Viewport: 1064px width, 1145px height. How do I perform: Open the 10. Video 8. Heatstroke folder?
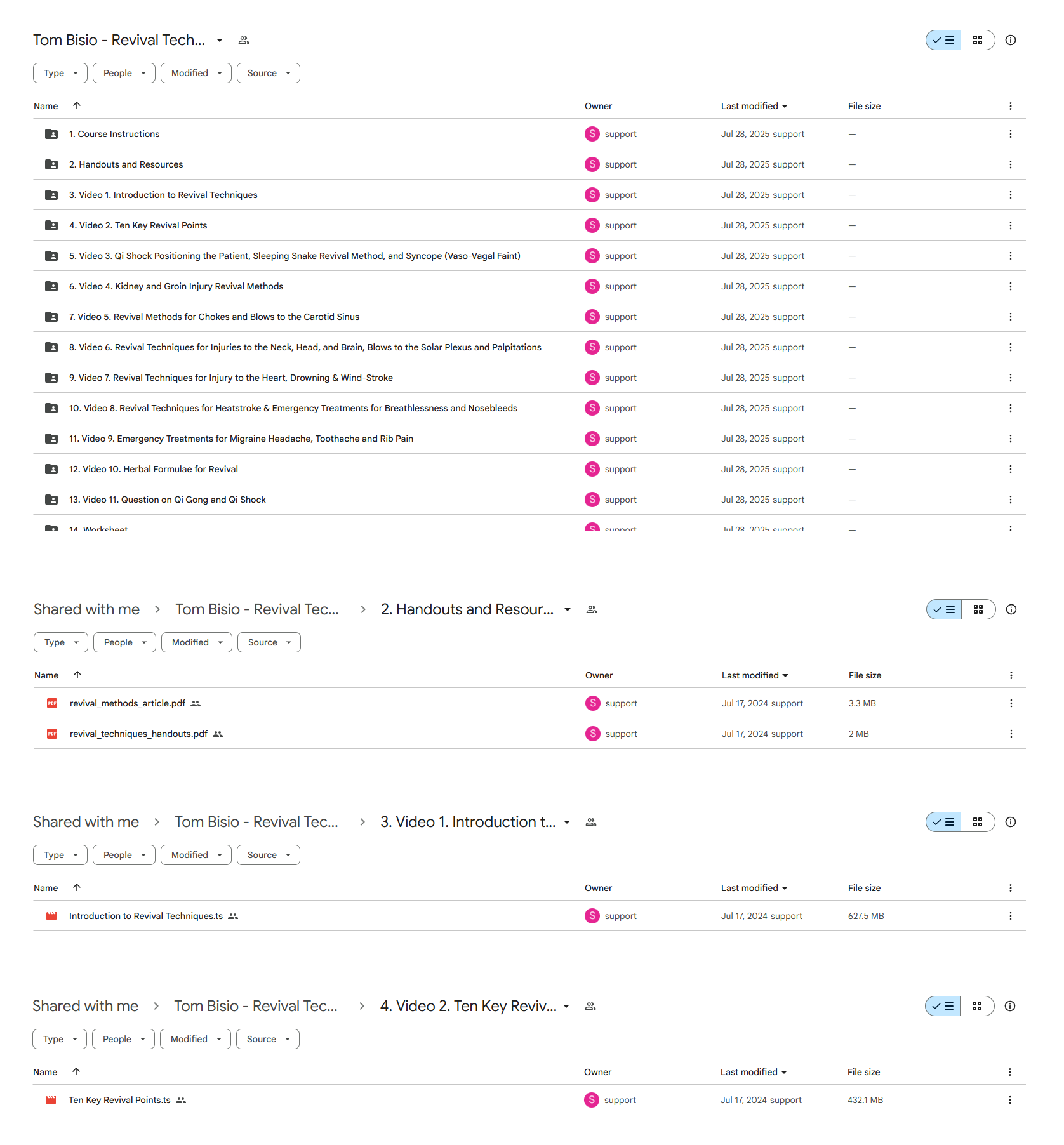pos(293,408)
